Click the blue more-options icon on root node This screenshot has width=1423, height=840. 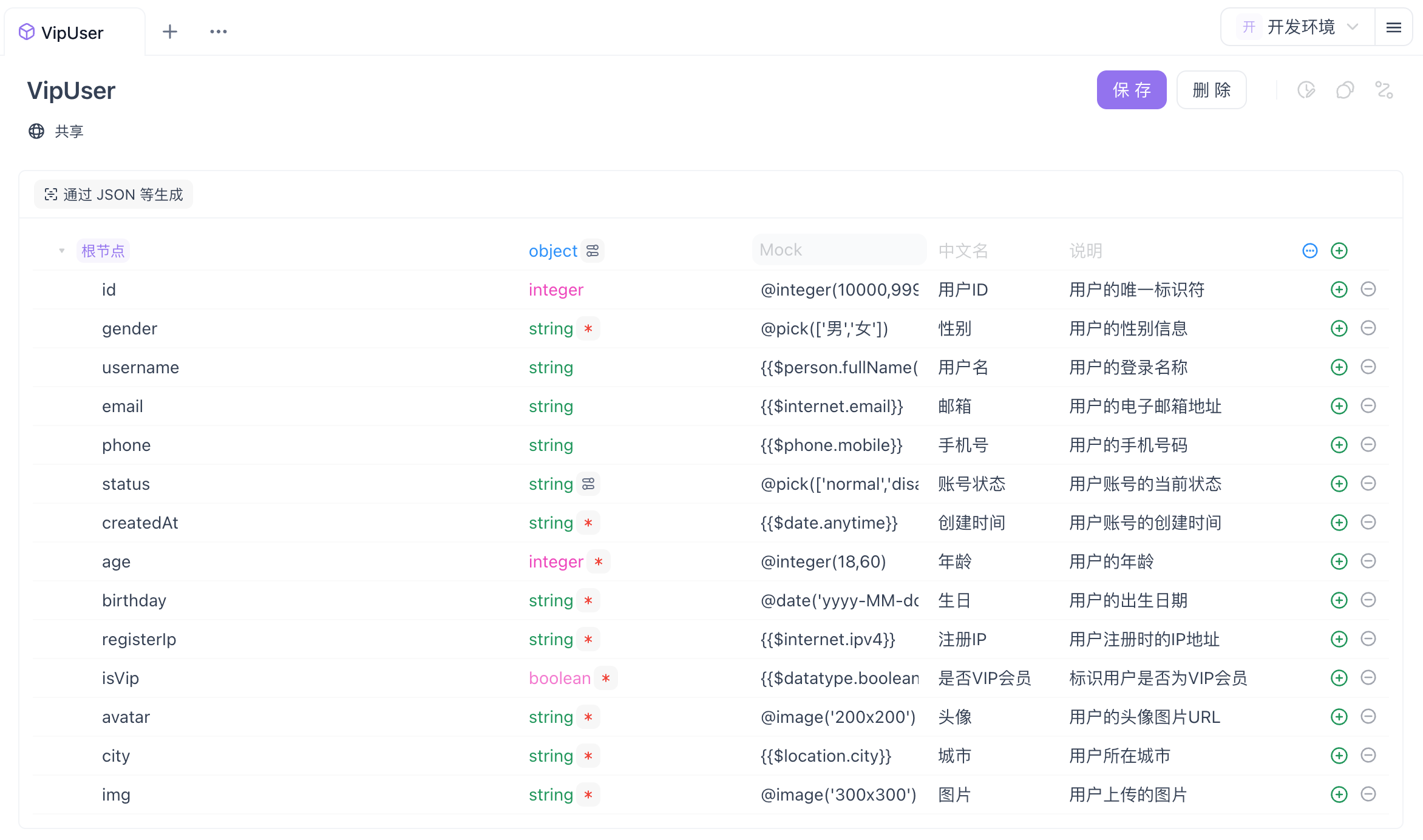(1309, 251)
